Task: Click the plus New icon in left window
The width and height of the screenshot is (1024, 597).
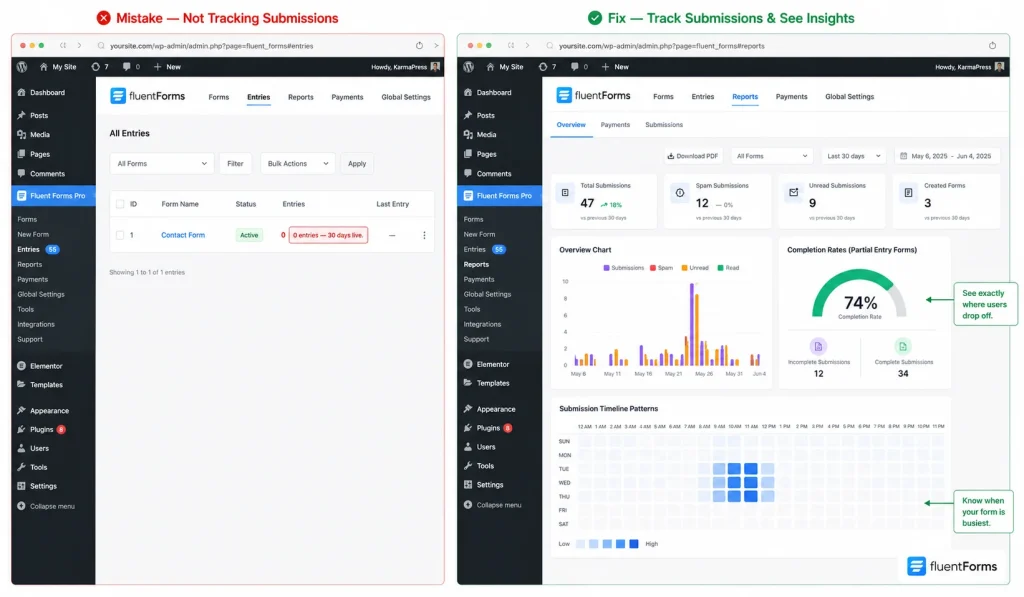Action: click(x=157, y=67)
